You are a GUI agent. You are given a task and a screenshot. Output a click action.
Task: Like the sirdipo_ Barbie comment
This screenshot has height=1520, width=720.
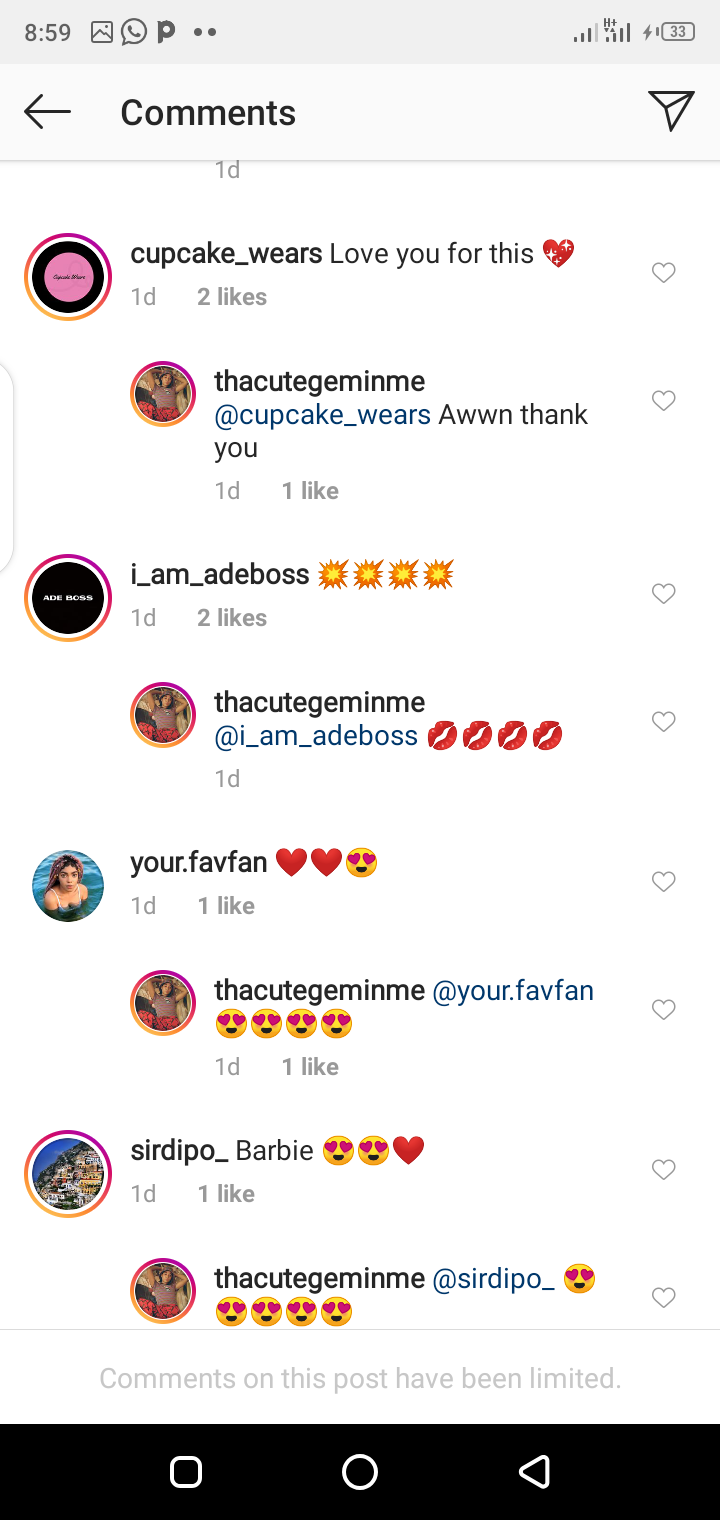coord(664,1169)
